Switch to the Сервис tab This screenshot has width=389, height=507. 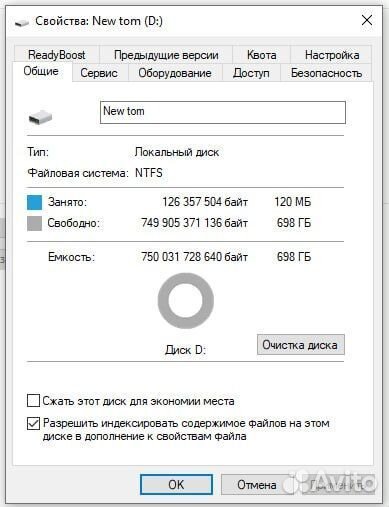[x=99, y=73]
